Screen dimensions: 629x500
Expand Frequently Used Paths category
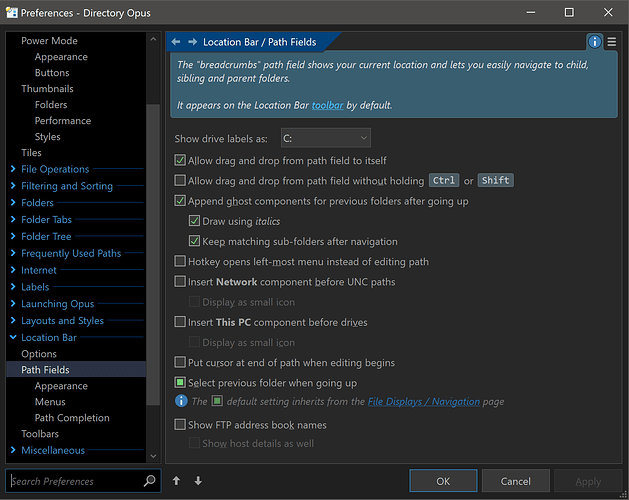pyautogui.click(x=13, y=253)
